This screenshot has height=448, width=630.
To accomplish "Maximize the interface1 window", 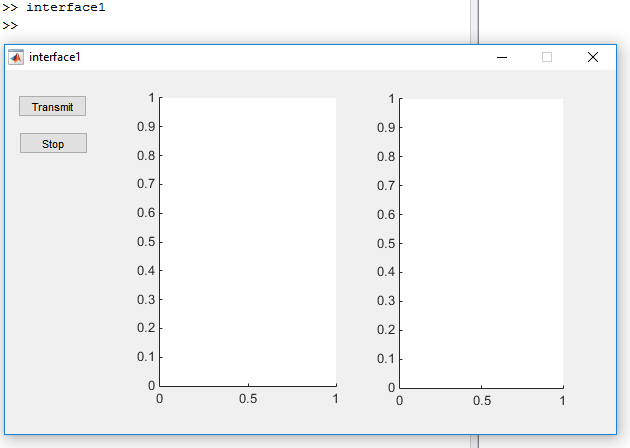I will pos(547,57).
